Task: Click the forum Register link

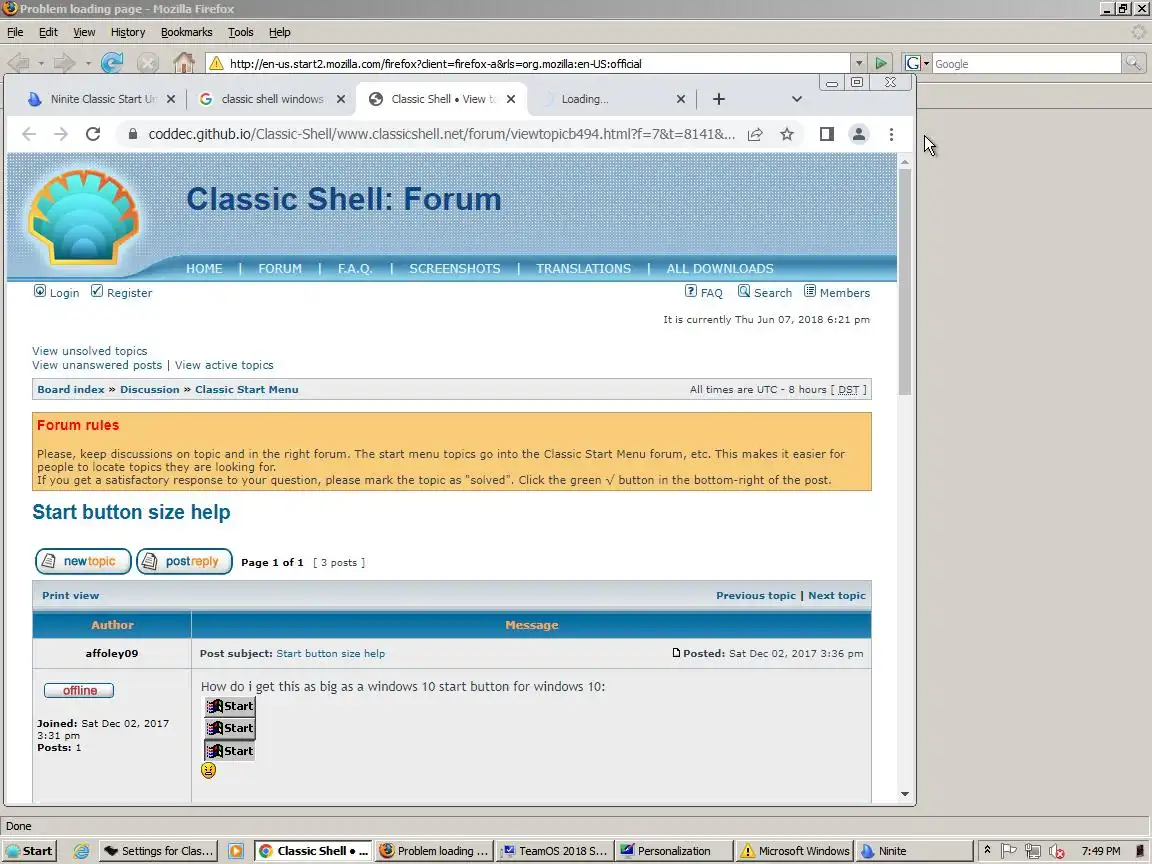Action: [121, 292]
